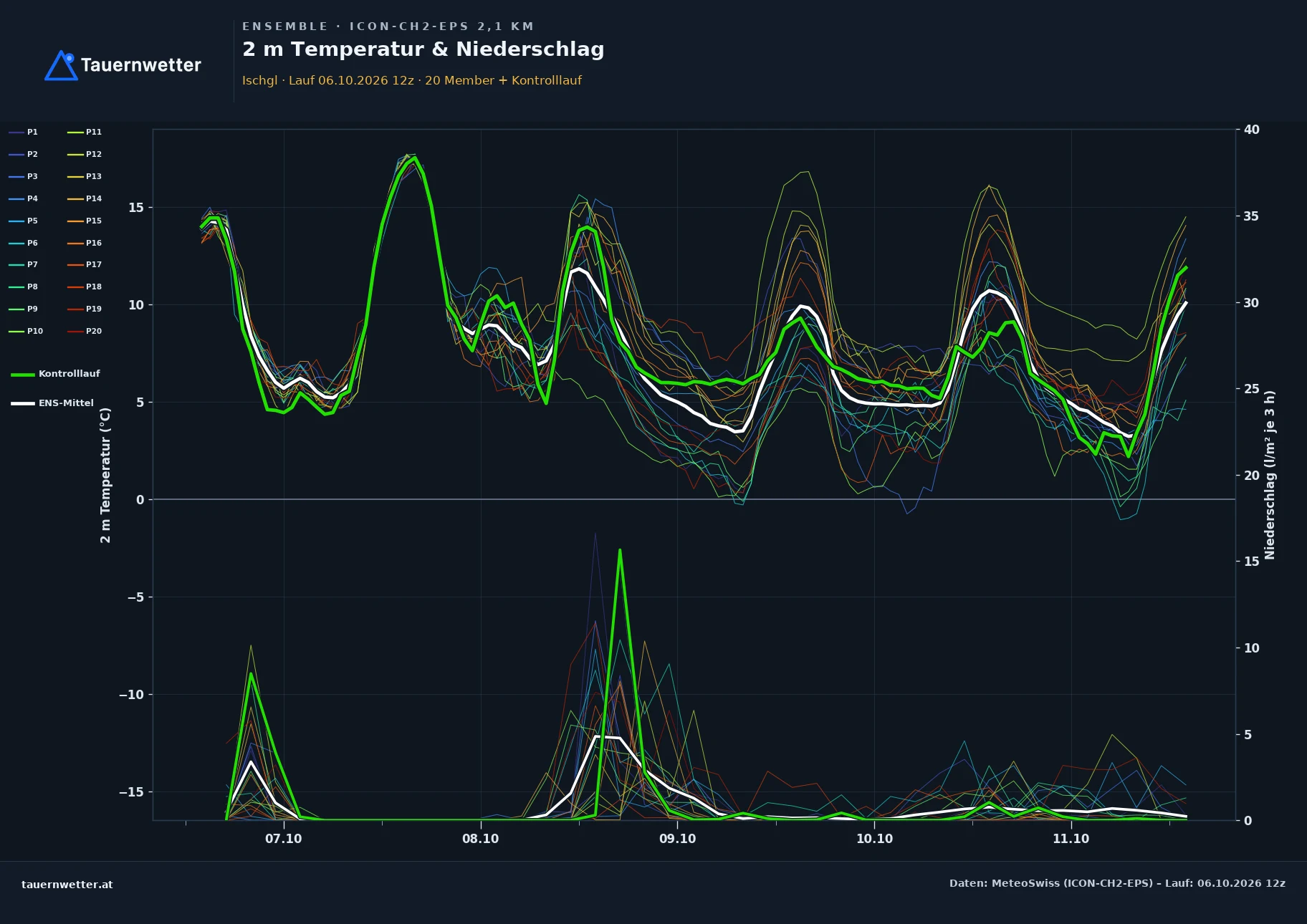Click the 'Ischgl · Lauf 06.10.2026 12z' subtitle
The image size is (1307, 924).
pyautogui.click(x=412, y=80)
